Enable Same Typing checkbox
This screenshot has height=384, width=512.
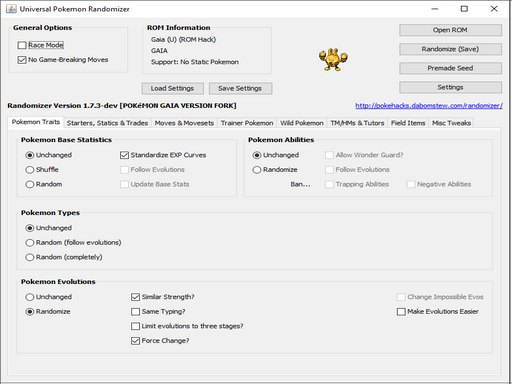point(135,311)
